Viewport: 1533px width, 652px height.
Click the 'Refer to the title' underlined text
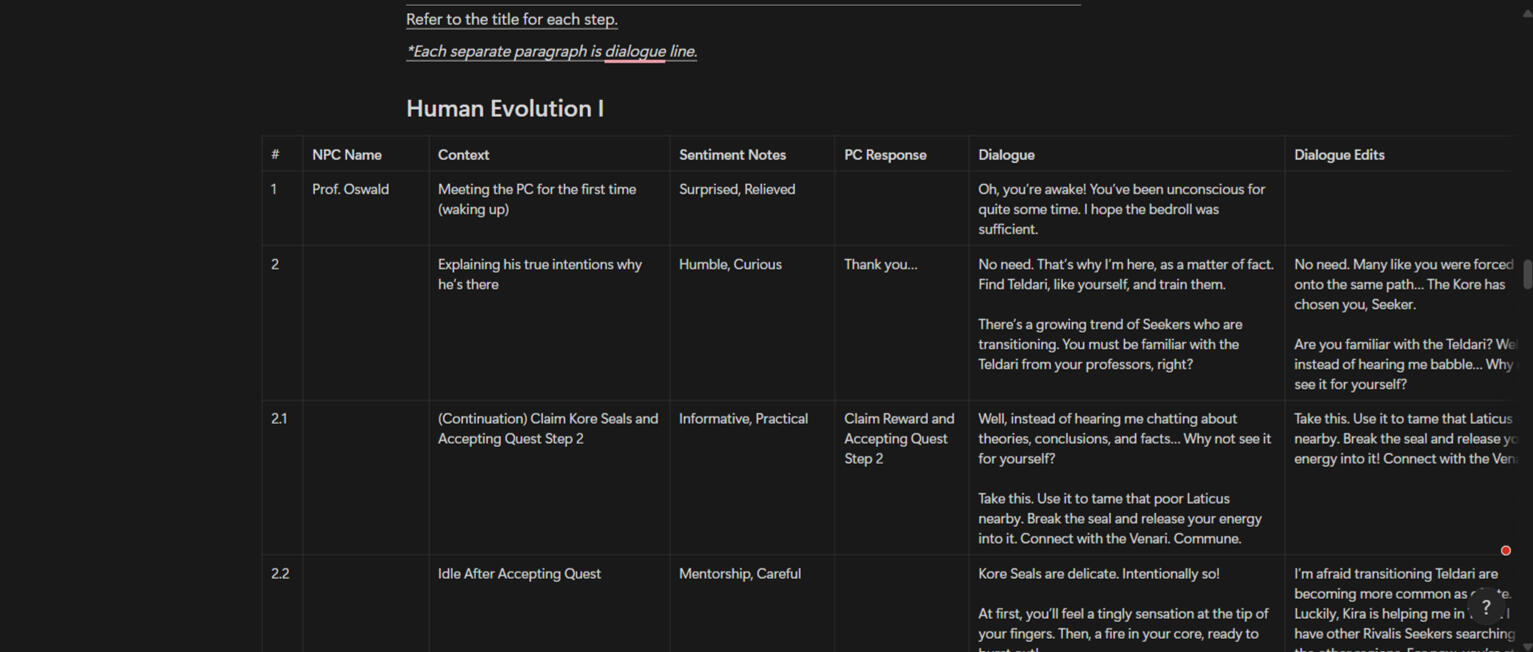click(x=511, y=20)
